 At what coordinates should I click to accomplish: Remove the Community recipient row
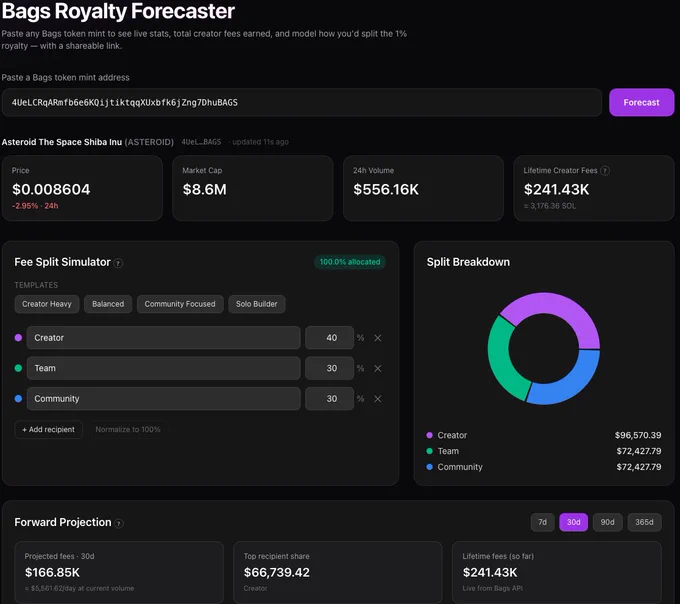[x=378, y=398]
